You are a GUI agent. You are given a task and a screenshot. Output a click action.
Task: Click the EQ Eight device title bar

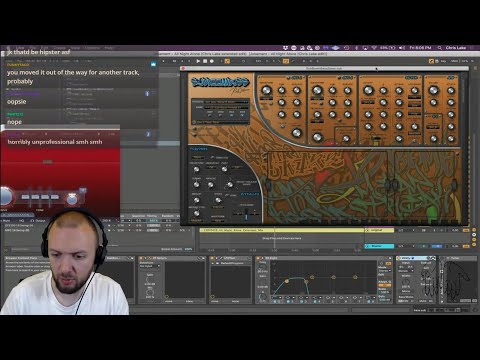click(323, 258)
